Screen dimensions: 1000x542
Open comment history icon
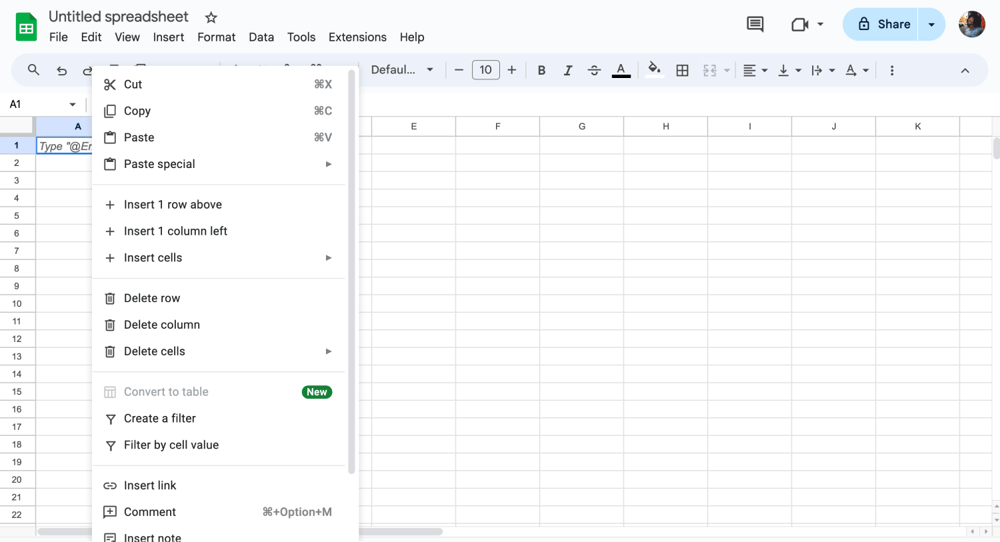[755, 24]
